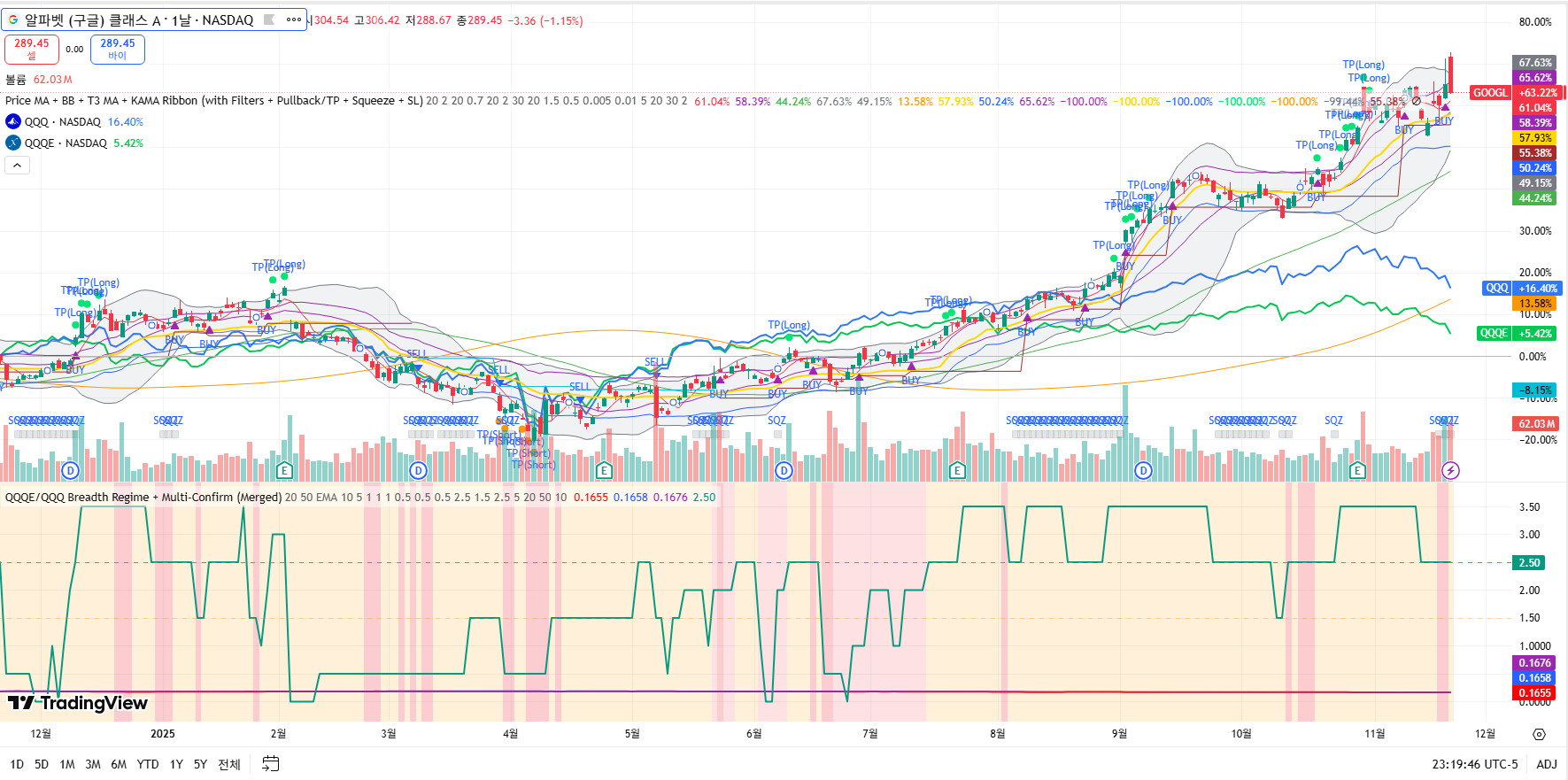The height and width of the screenshot is (780, 1568).
Task: Switch to the 1D time range
Action: (x=17, y=764)
